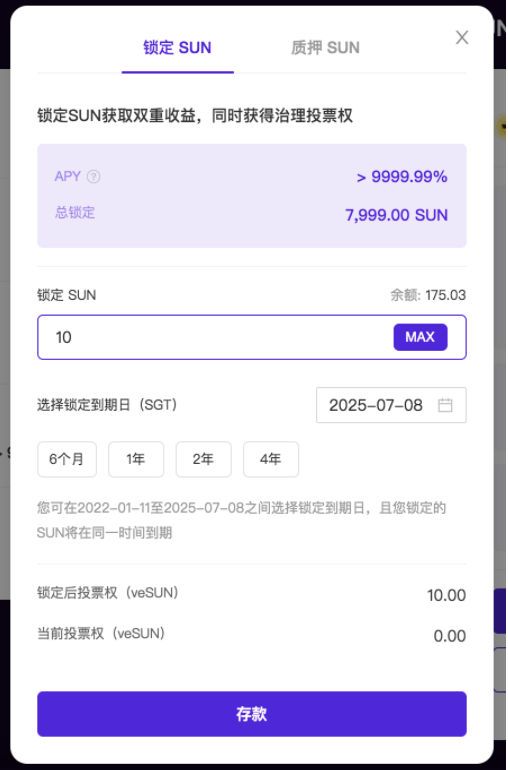Select the 6个月 lock duration

click(67, 459)
